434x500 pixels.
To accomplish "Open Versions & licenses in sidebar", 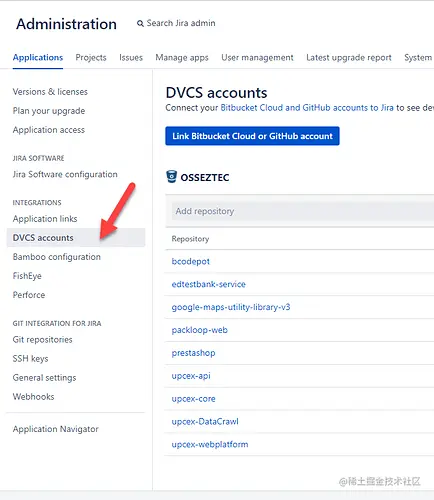I will tap(50, 92).
